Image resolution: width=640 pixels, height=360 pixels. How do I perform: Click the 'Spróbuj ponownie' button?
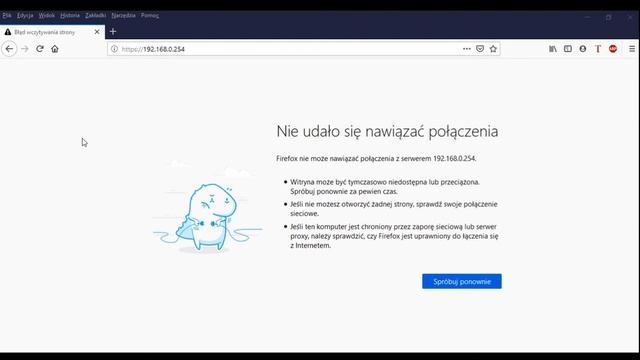coord(462,281)
